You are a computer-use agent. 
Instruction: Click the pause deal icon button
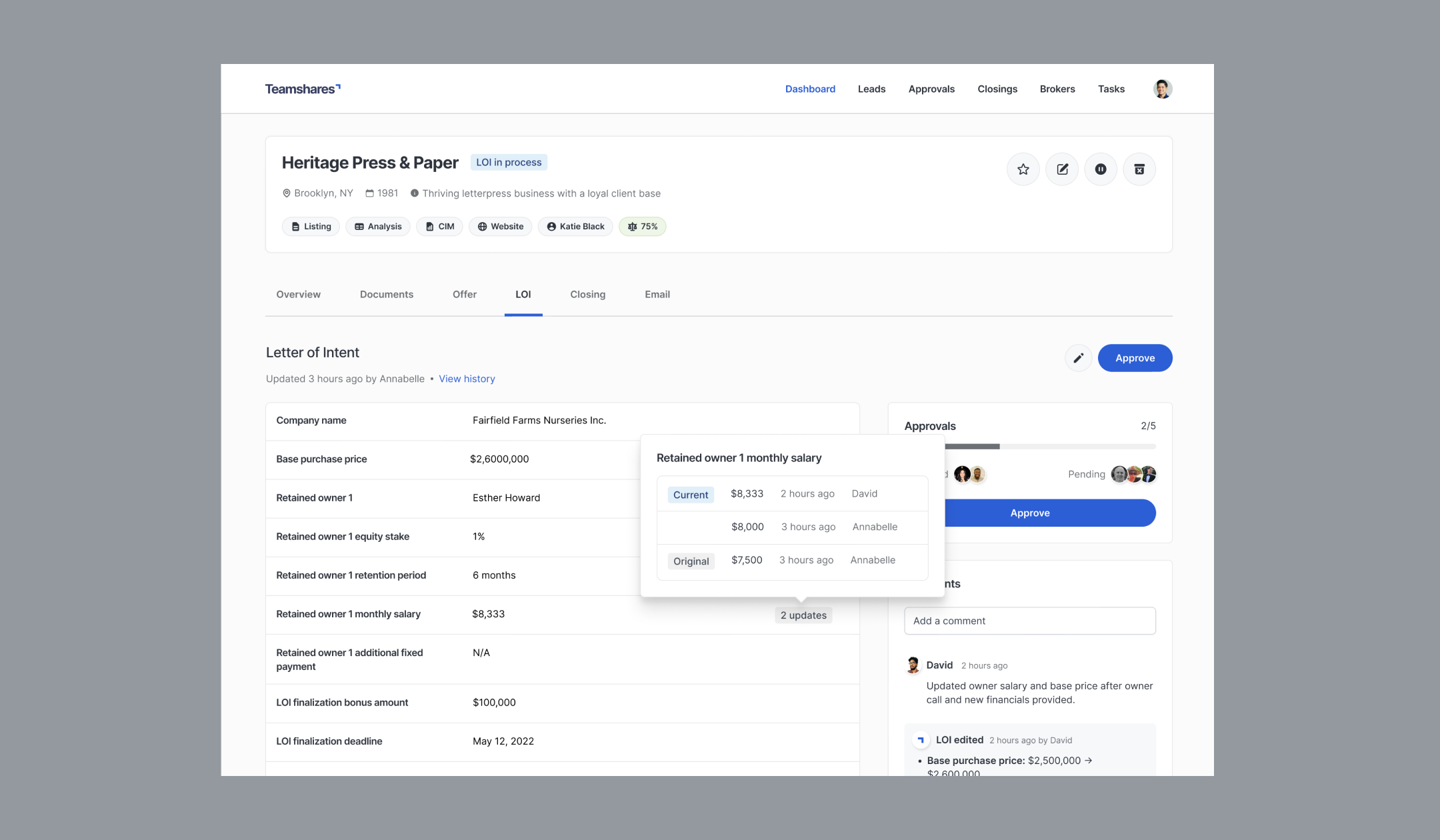point(1101,169)
